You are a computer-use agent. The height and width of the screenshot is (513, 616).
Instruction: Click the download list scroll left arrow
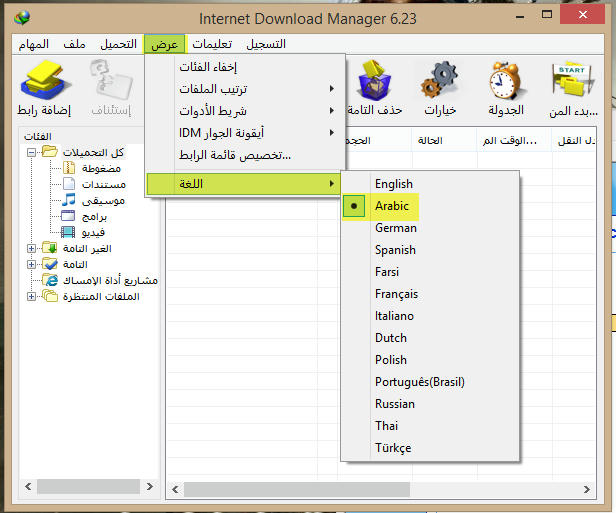[175, 489]
